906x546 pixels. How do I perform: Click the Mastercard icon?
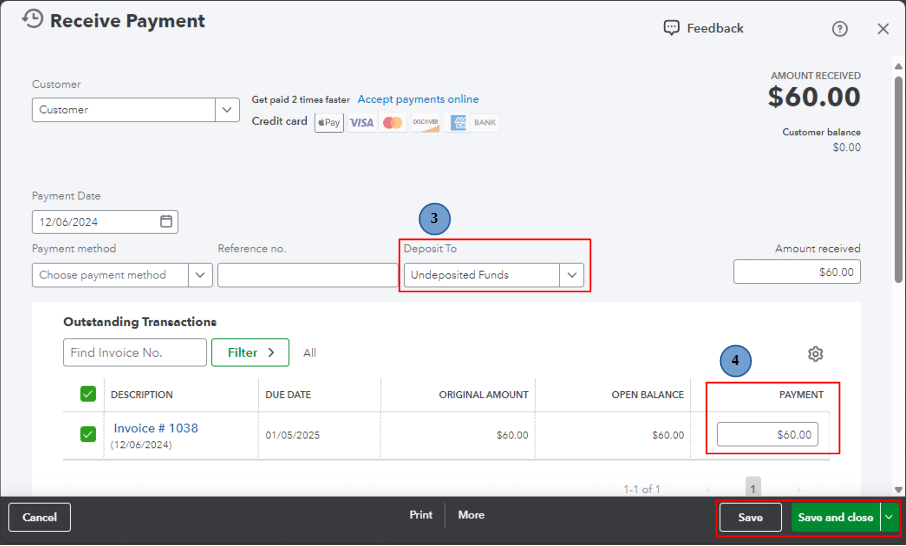[x=393, y=122]
